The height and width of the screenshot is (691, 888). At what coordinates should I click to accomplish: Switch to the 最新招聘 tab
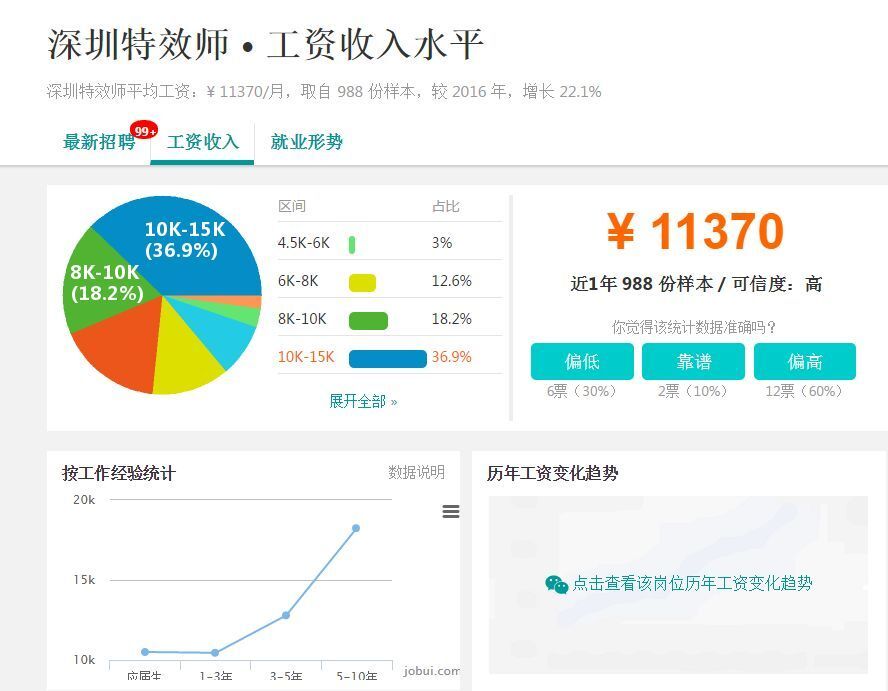tap(98, 142)
